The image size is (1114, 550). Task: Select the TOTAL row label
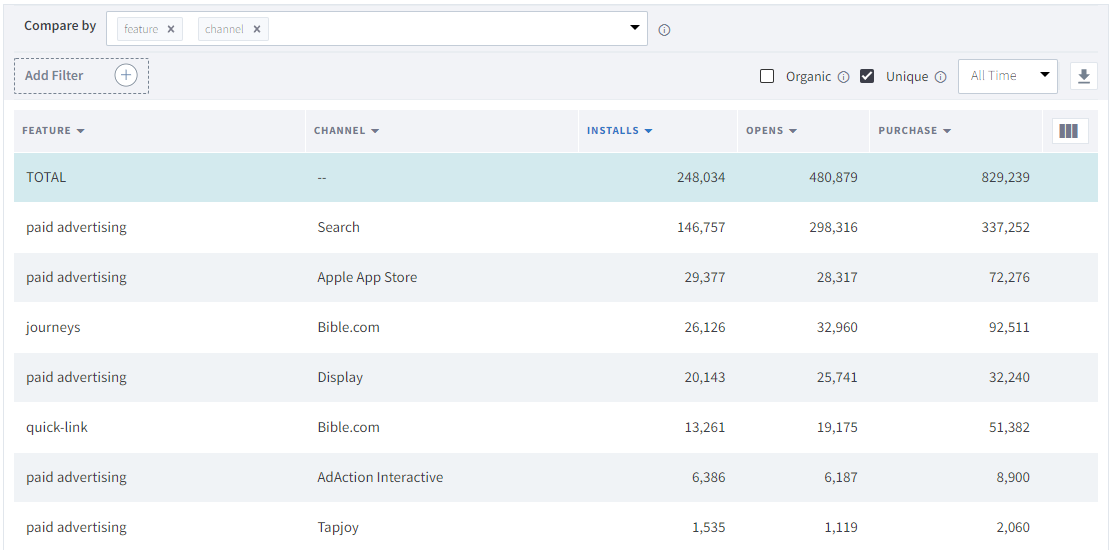click(46, 177)
